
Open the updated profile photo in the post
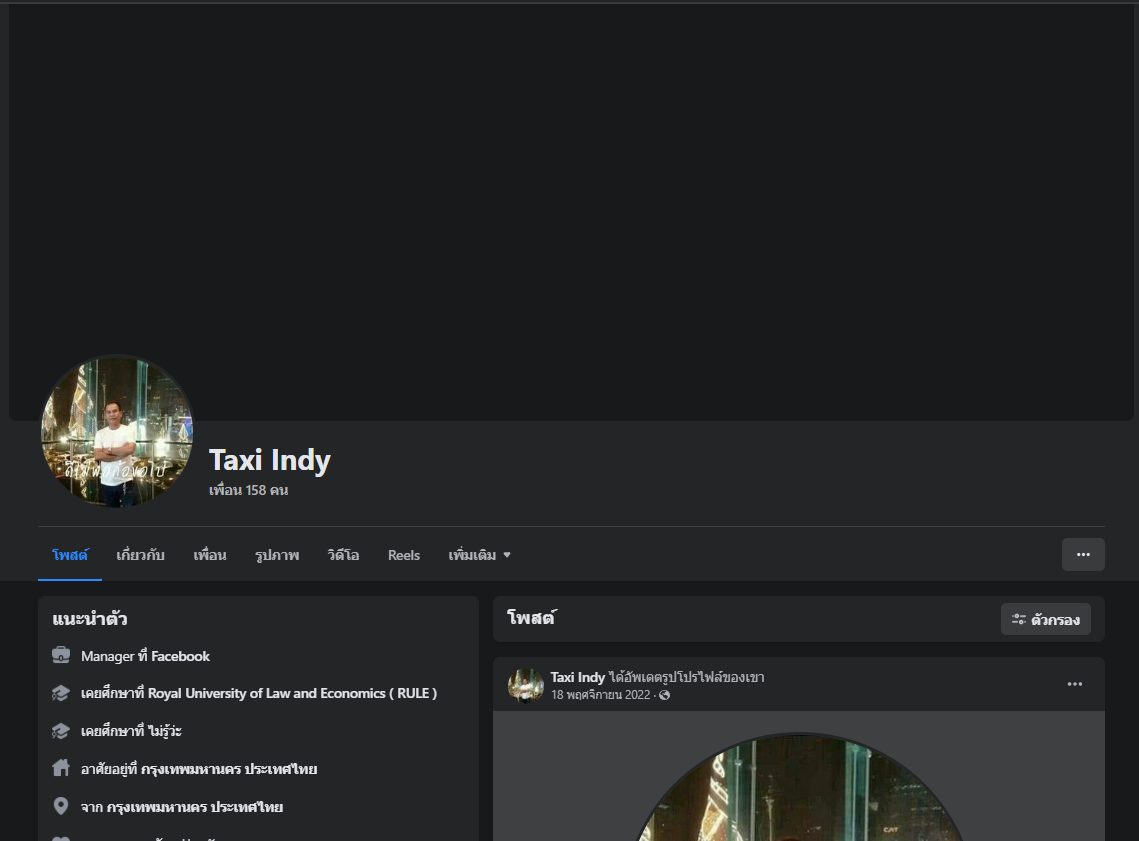pos(798,788)
